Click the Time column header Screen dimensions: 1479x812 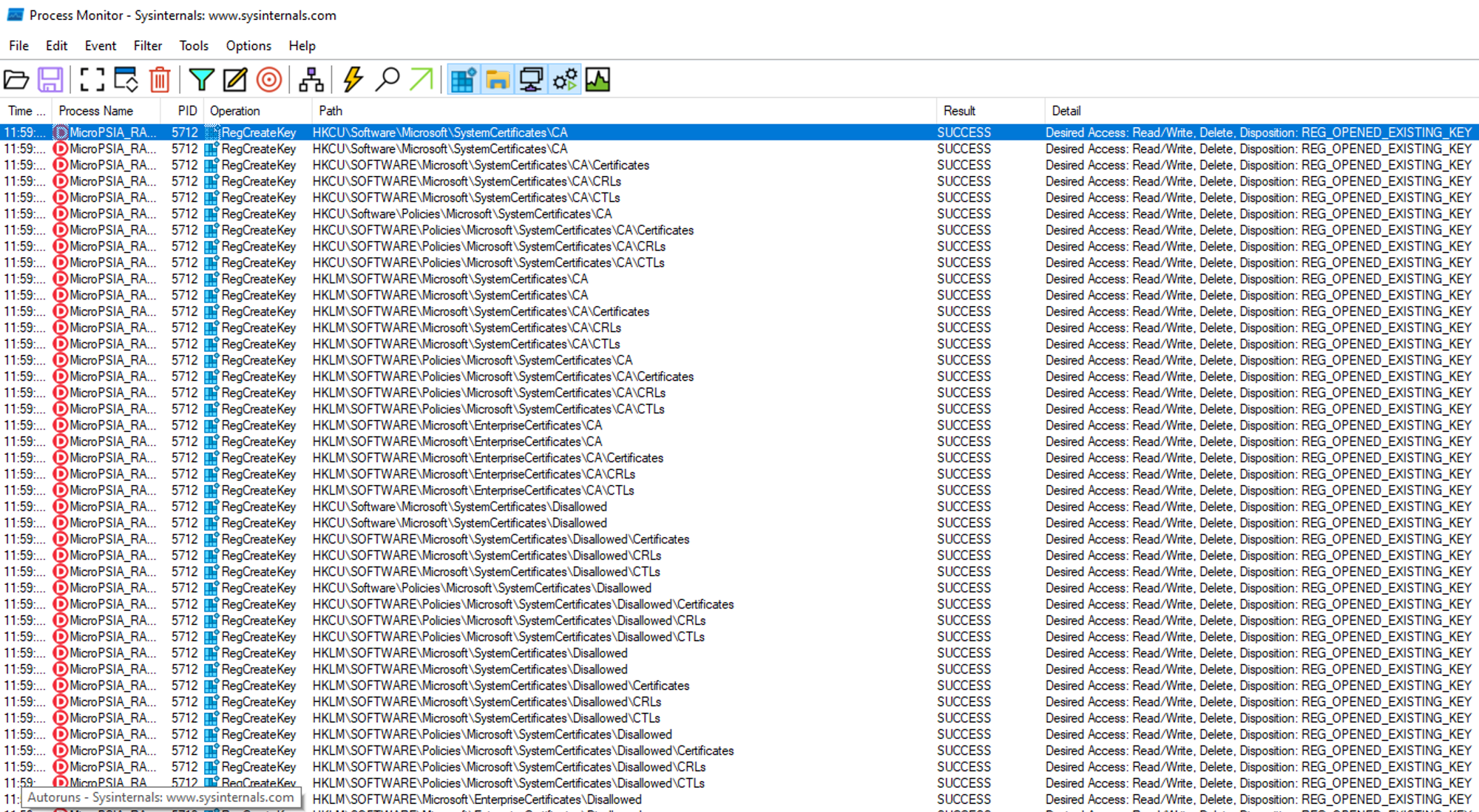point(26,111)
